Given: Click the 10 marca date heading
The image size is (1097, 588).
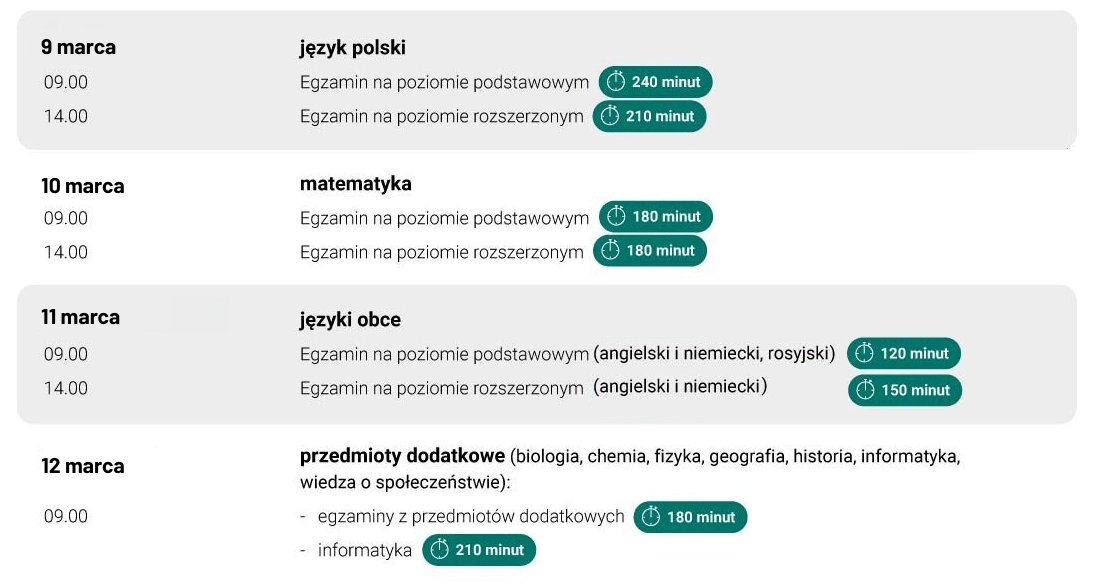Looking at the screenshot, I should (x=83, y=186).
